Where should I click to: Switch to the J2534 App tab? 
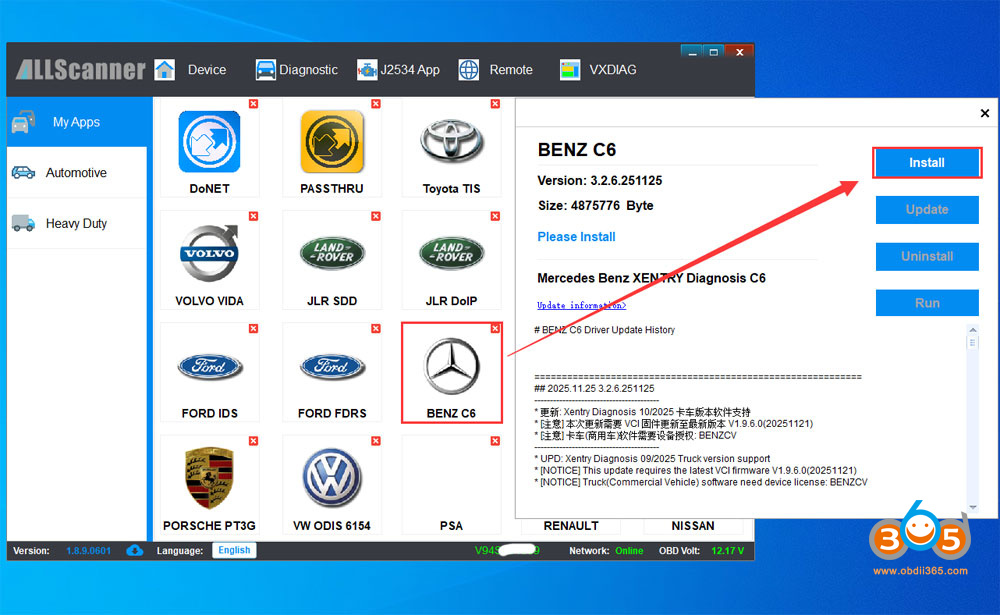click(398, 70)
